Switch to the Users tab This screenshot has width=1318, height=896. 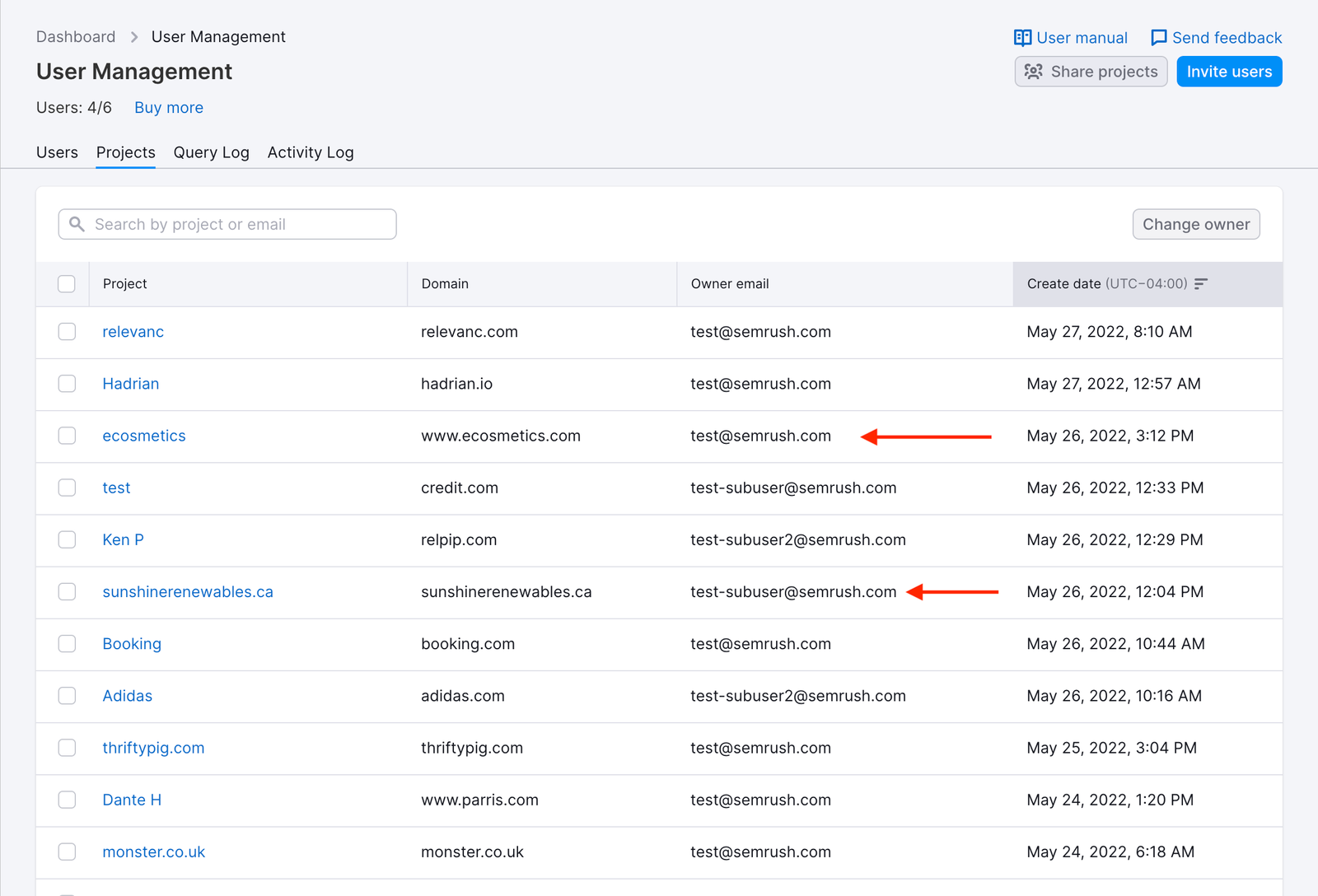tap(56, 152)
